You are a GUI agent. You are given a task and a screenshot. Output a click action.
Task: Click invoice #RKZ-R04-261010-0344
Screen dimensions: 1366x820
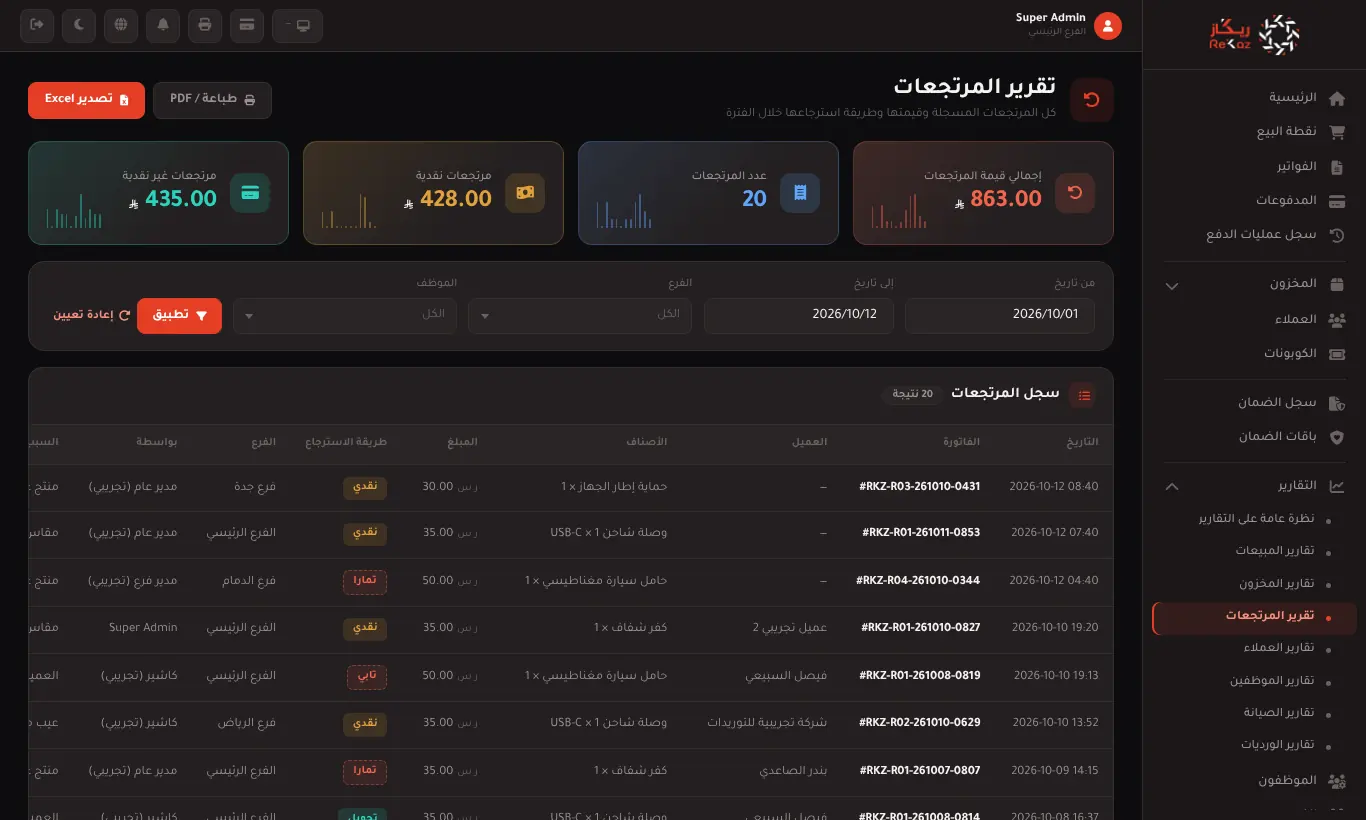[918, 581]
